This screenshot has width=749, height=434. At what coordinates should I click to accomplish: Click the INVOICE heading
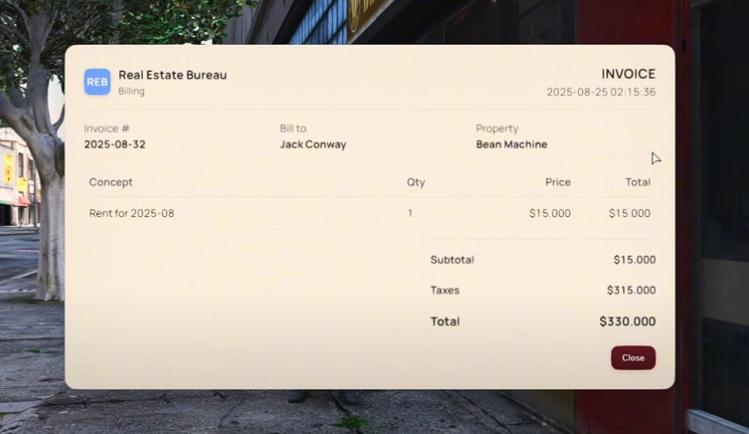[628, 74]
